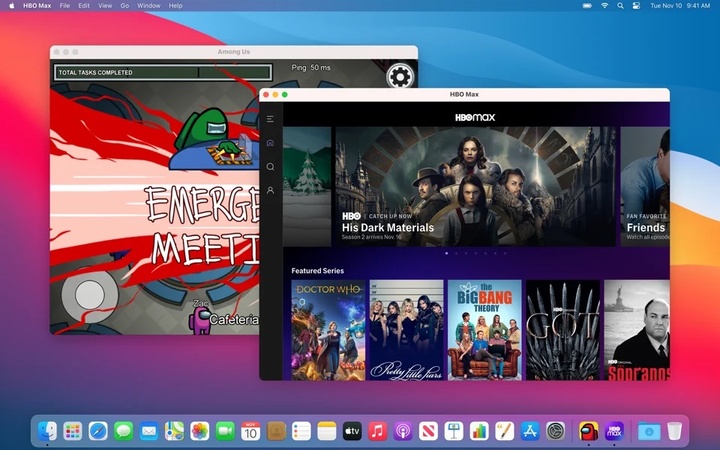Open Numbers in the Dock
720x450 pixels.
pos(479,431)
